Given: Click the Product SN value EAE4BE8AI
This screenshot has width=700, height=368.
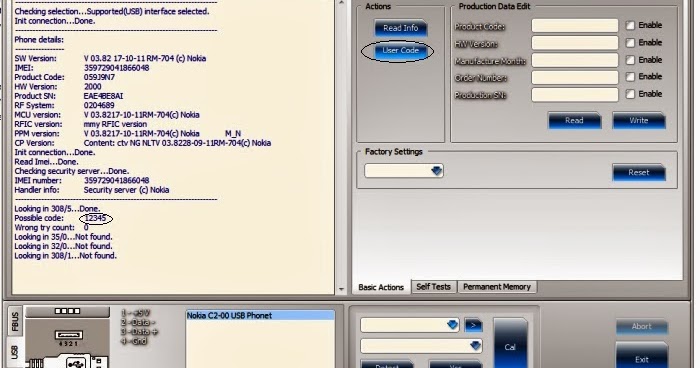Looking at the screenshot, I should pos(103,96).
